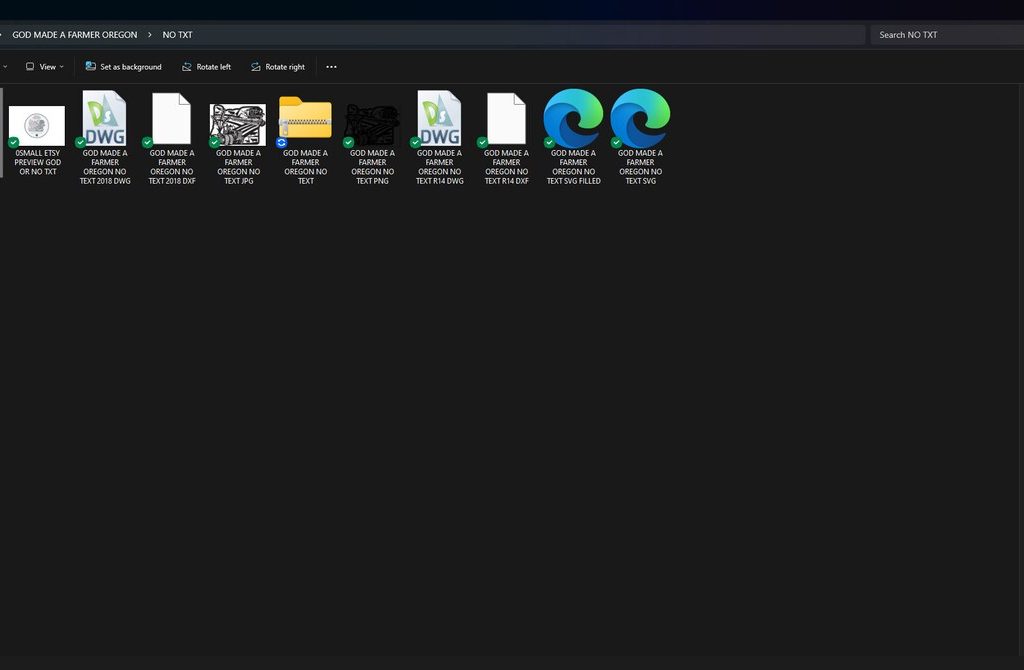Image resolution: width=1024 pixels, height=670 pixels.
Task: Open the NO TEXT SVG FILLED file
Action: pos(573,120)
